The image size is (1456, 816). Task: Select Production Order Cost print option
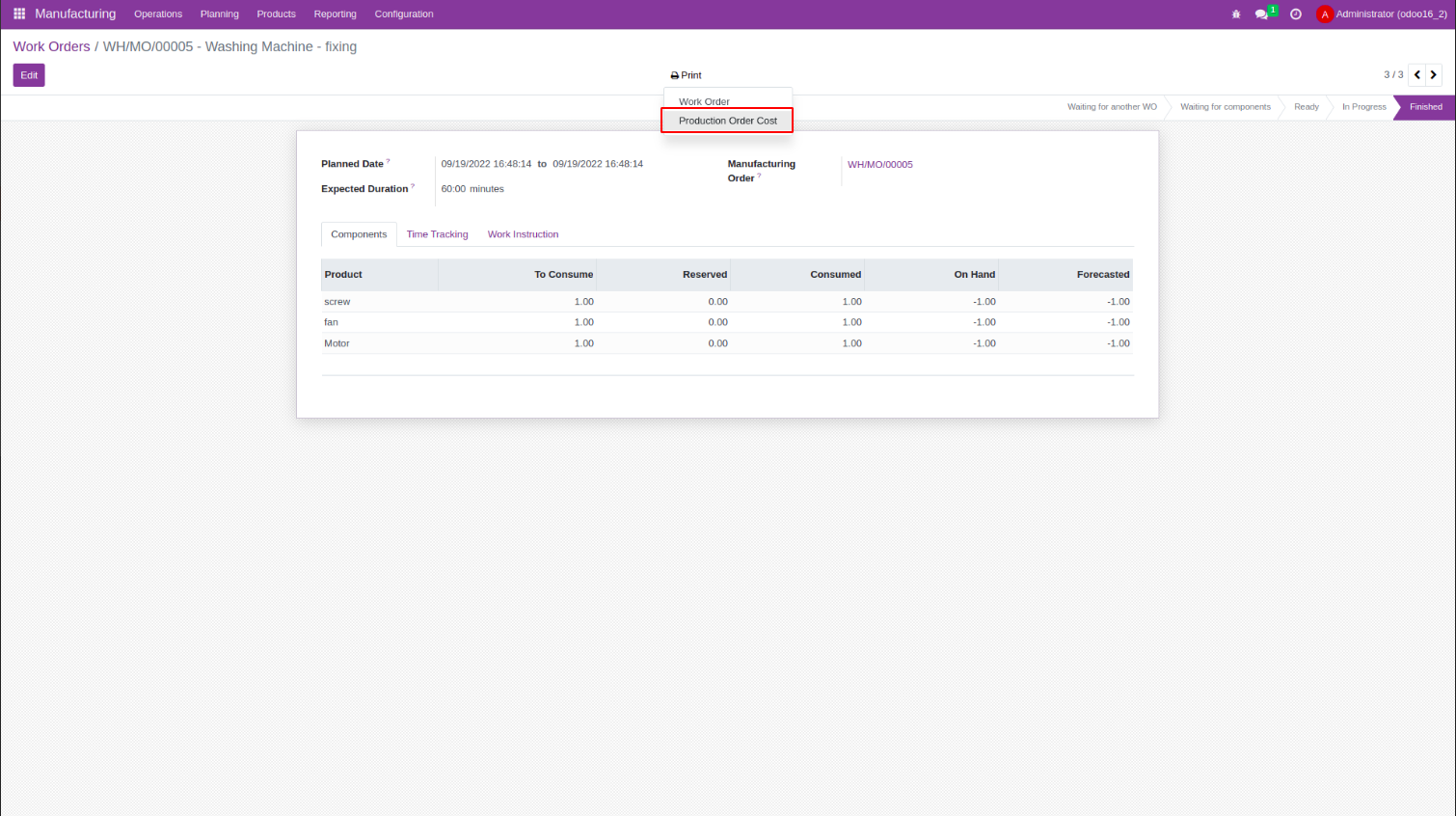point(727,121)
